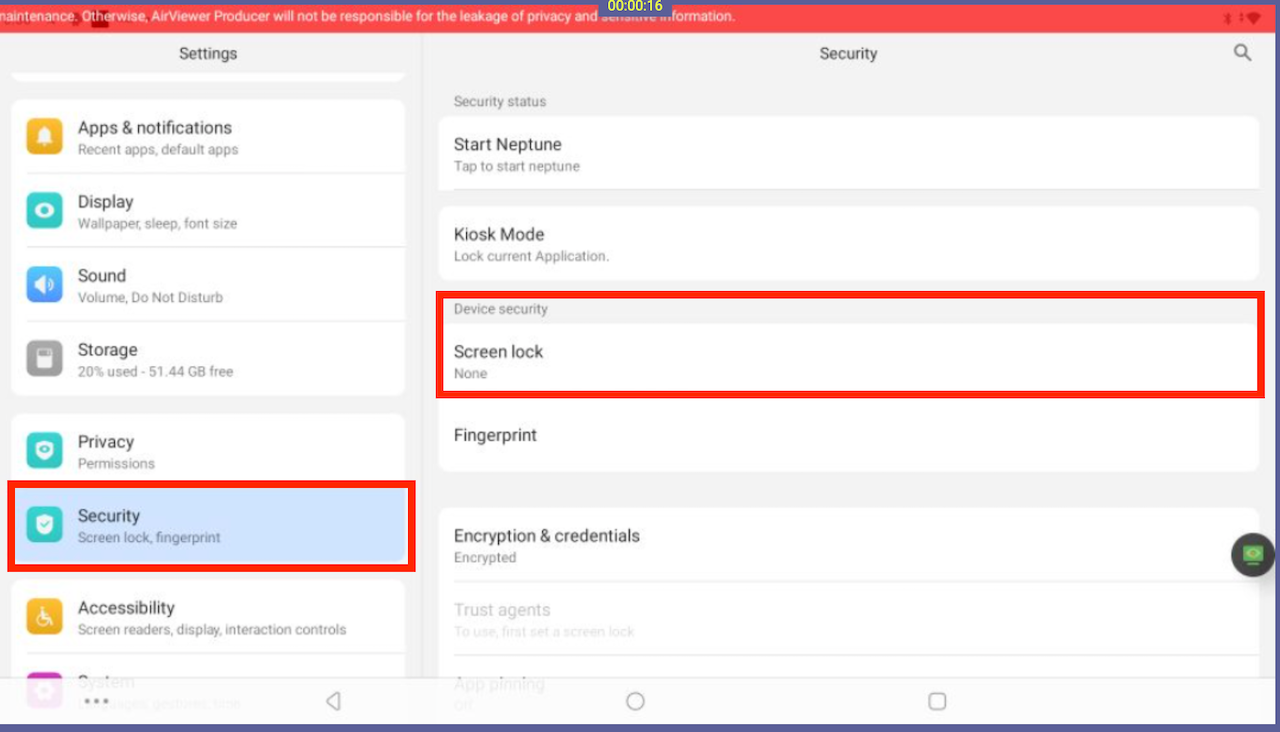This screenshot has height=732, width=1280.
Task: Open the Fingerprint setting
Action: (848, 435)
